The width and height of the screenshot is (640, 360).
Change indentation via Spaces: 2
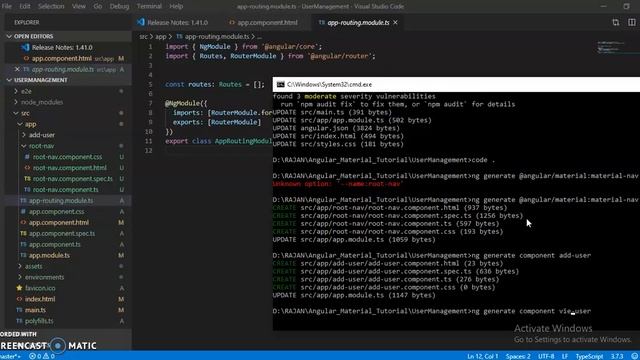[x=518, y=356]
